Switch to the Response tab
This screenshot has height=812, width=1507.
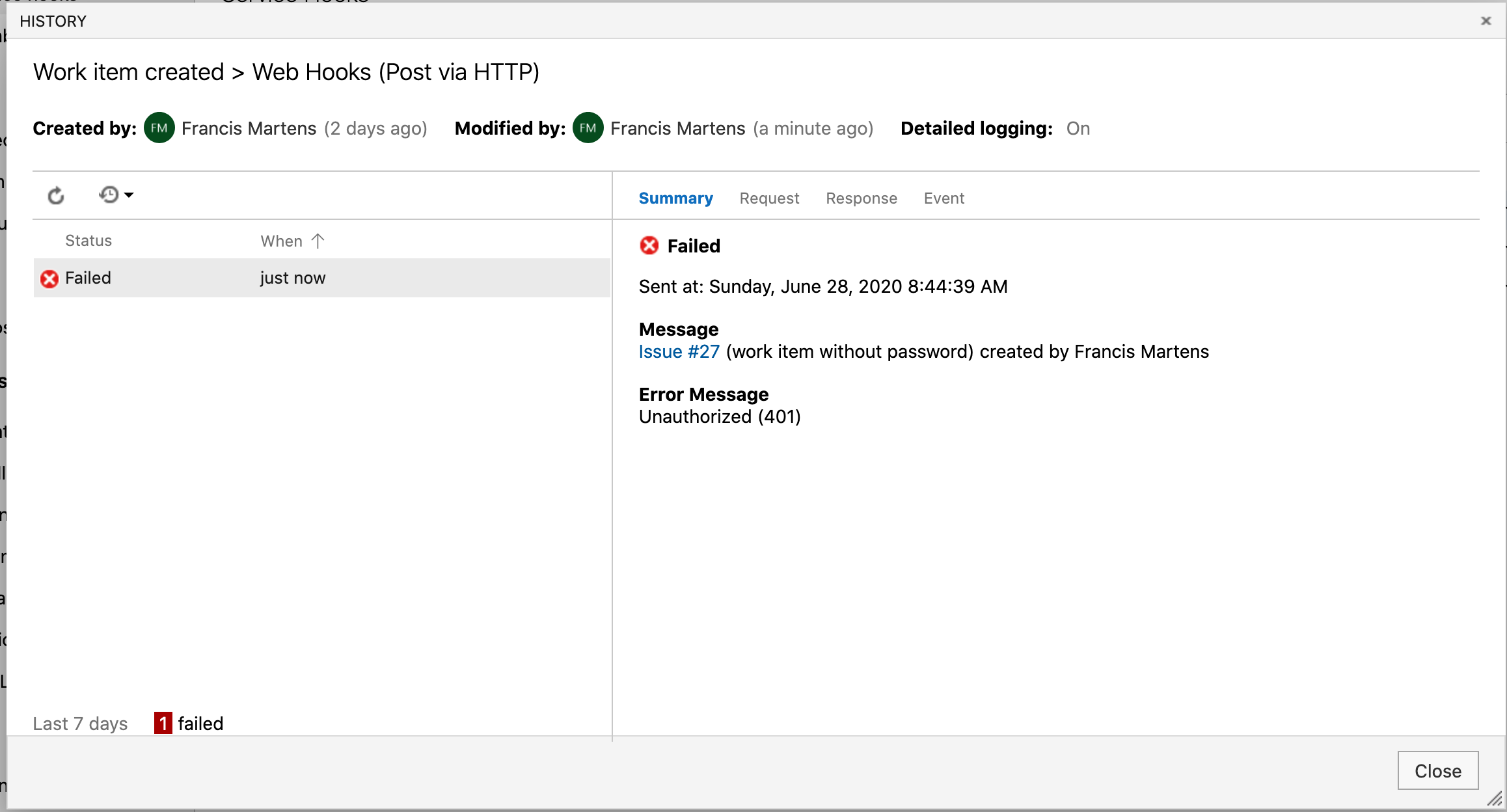coord(861,198)
